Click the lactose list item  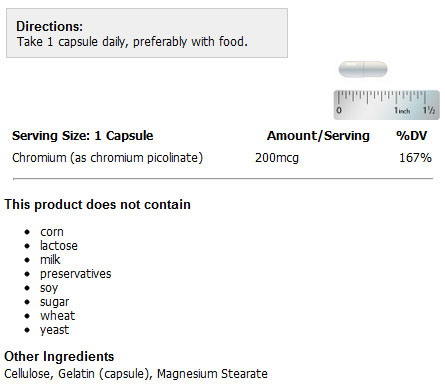click(59, 246)
